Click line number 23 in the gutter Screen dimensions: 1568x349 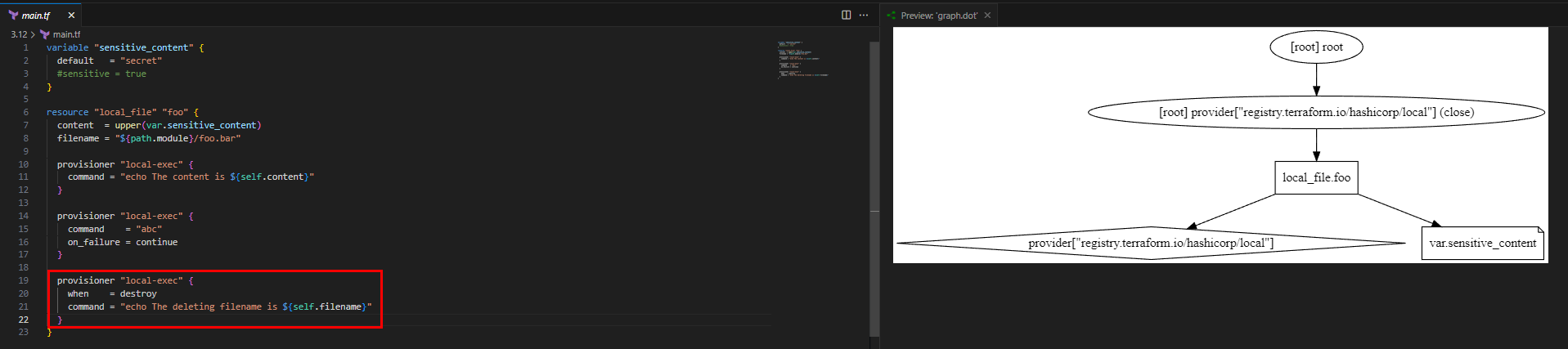pyautogui.click(x=23, y=332)
